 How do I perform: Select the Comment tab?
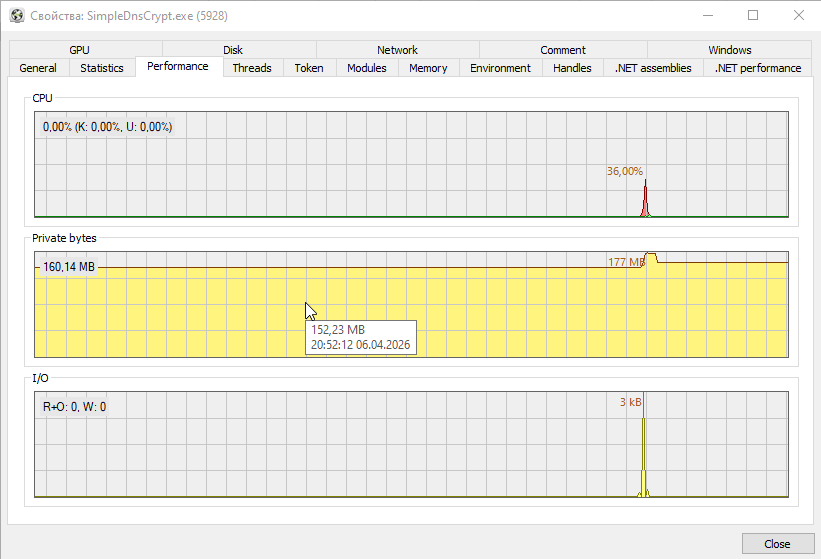563,50
